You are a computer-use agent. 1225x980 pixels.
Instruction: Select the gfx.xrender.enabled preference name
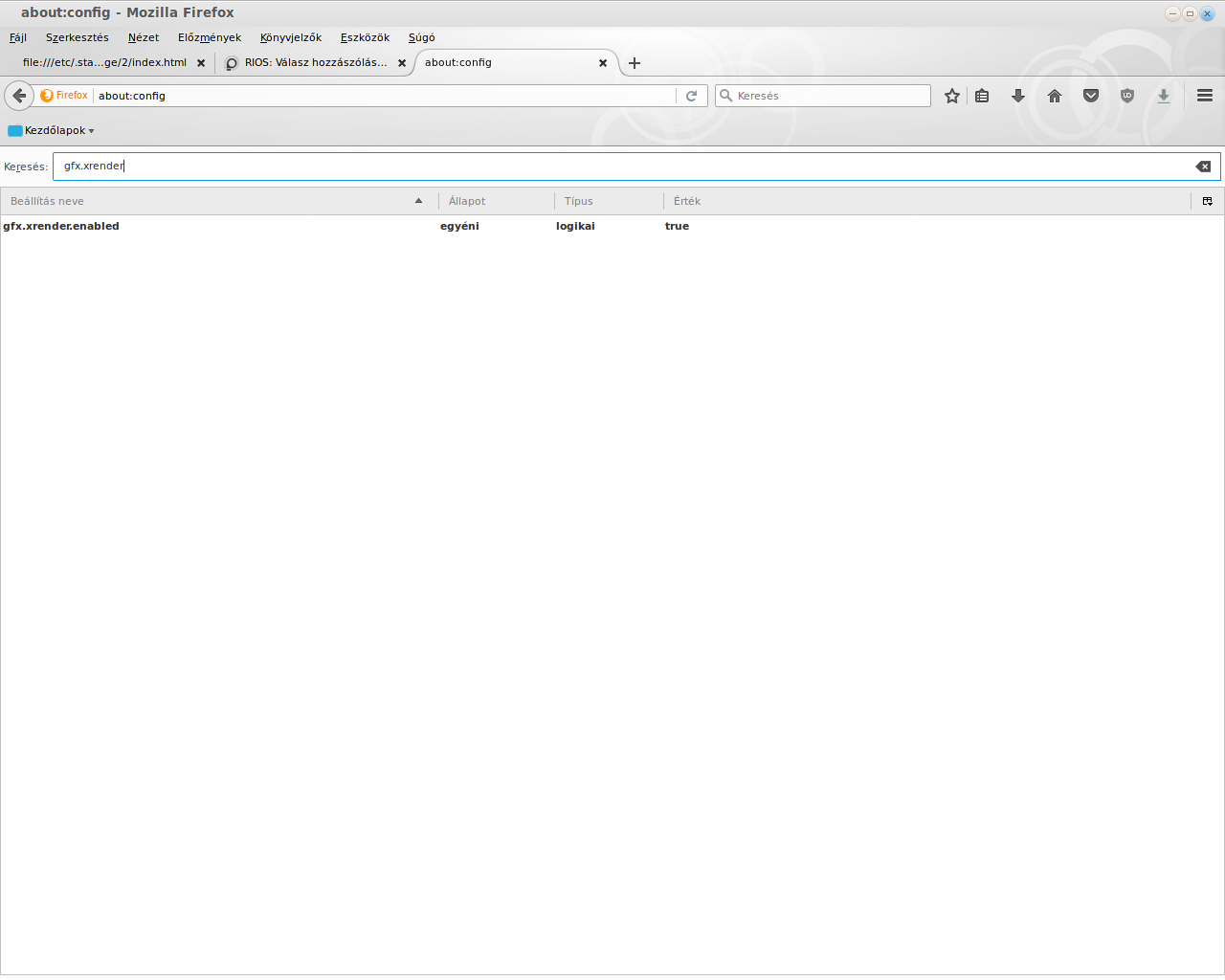[x=61, y=227]
